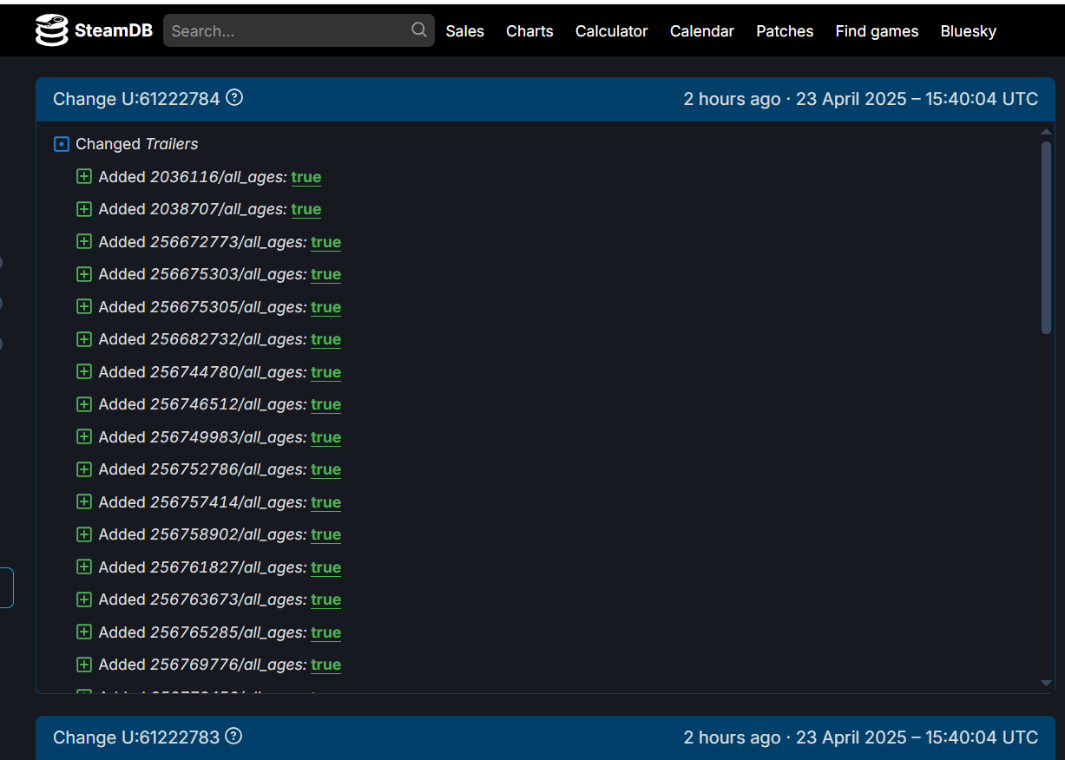Open the Patches section

(784, 31)
